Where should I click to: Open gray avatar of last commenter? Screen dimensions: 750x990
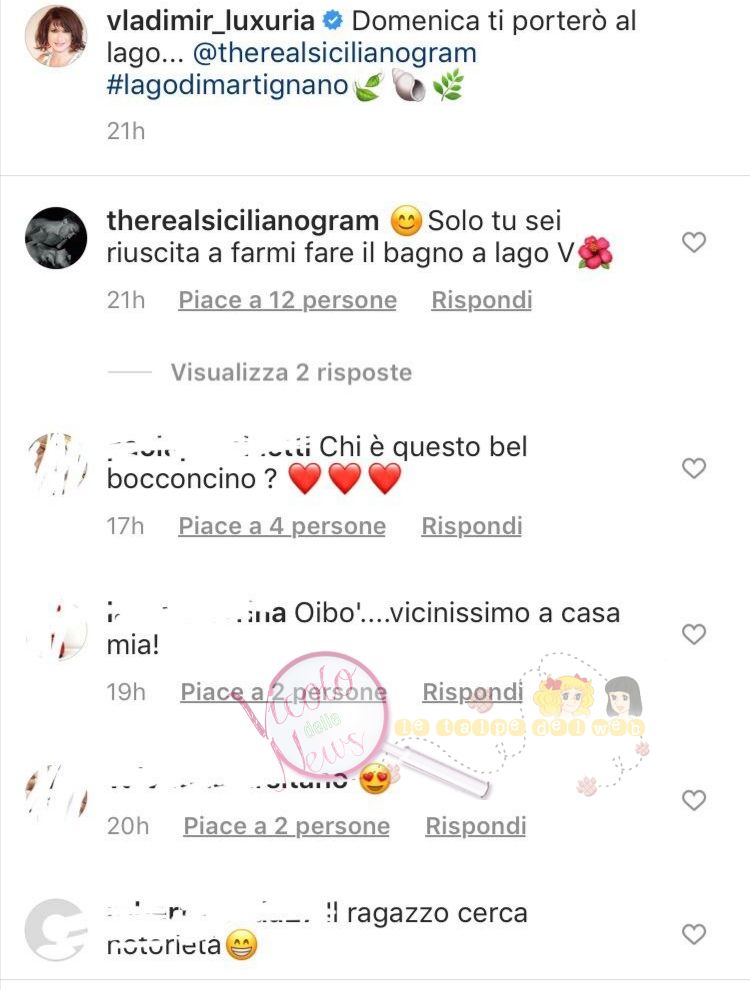tap(56, 929)
